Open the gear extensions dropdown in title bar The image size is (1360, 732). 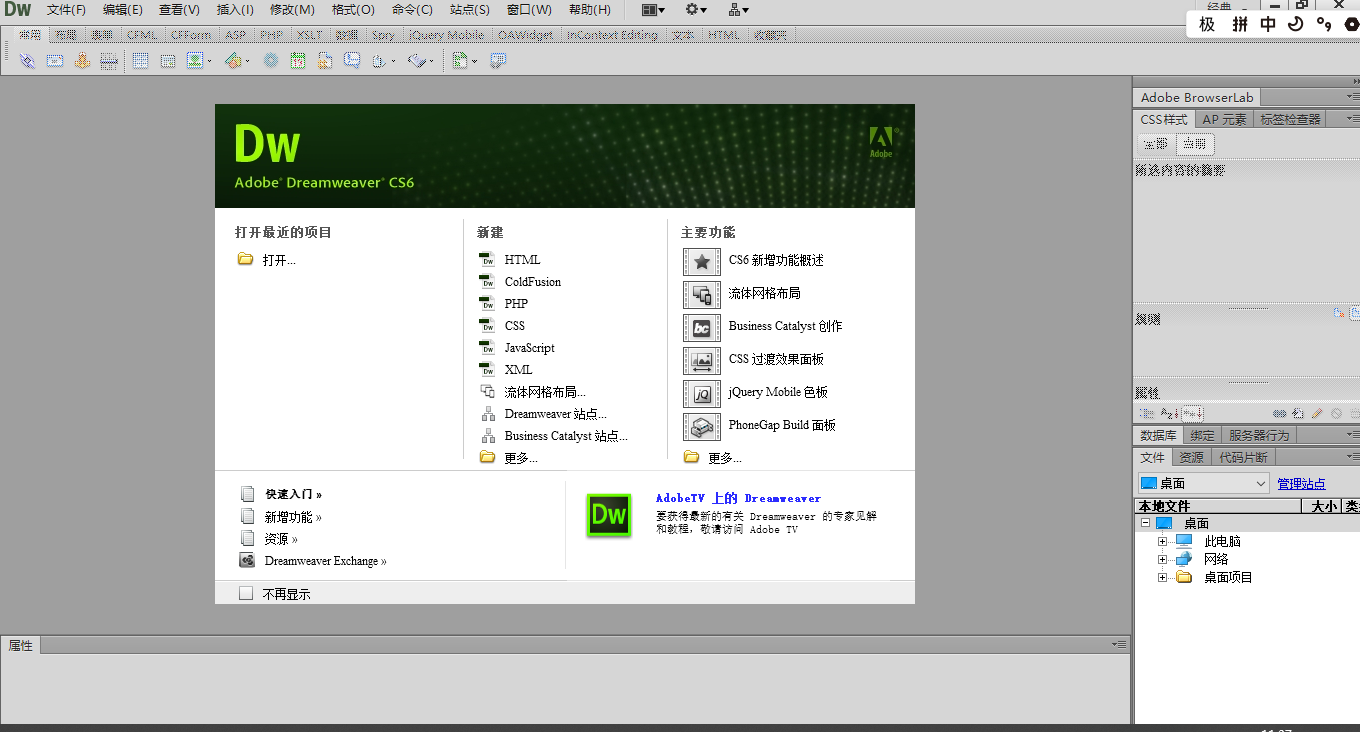pos(696,10)
